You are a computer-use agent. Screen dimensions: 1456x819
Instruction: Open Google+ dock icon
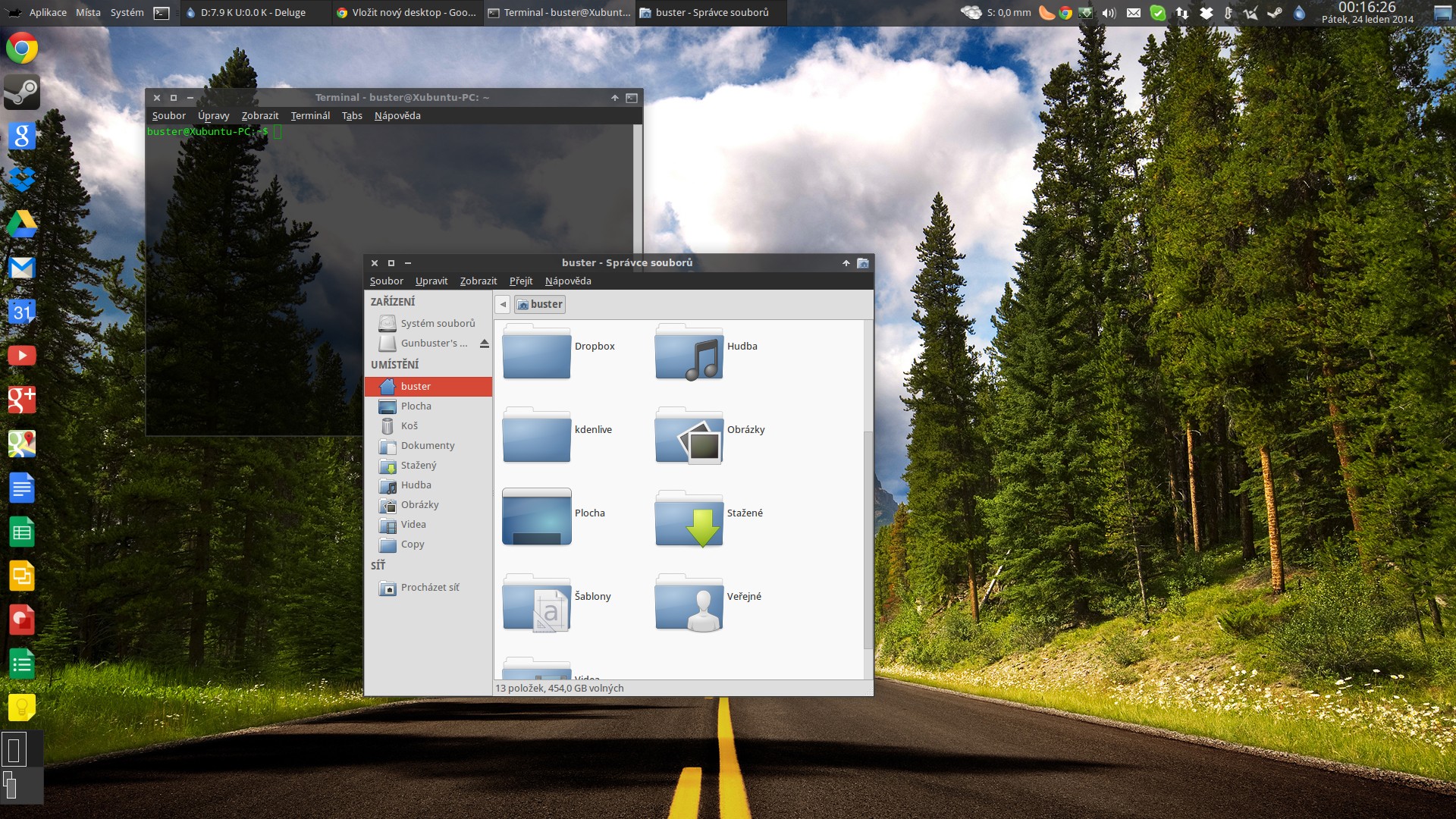point(22,400)
